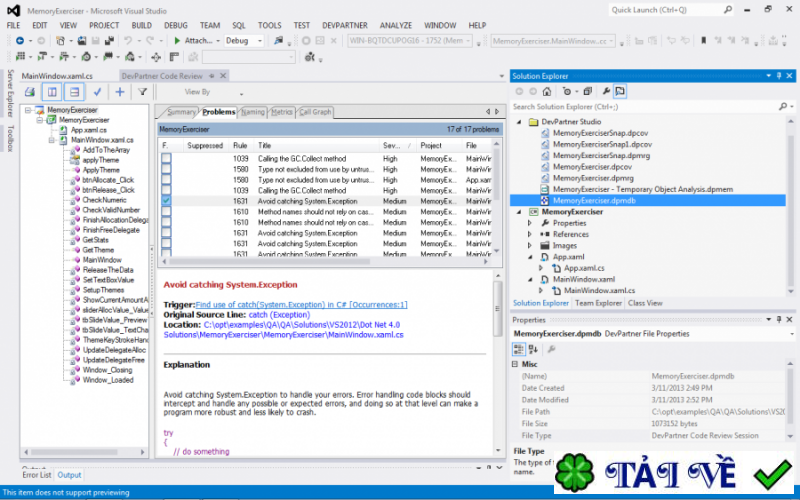The height and width of the screenshot is (500, 800).
Task: Click the print icon in Code Review toolbar
Action: click(30, 91)
